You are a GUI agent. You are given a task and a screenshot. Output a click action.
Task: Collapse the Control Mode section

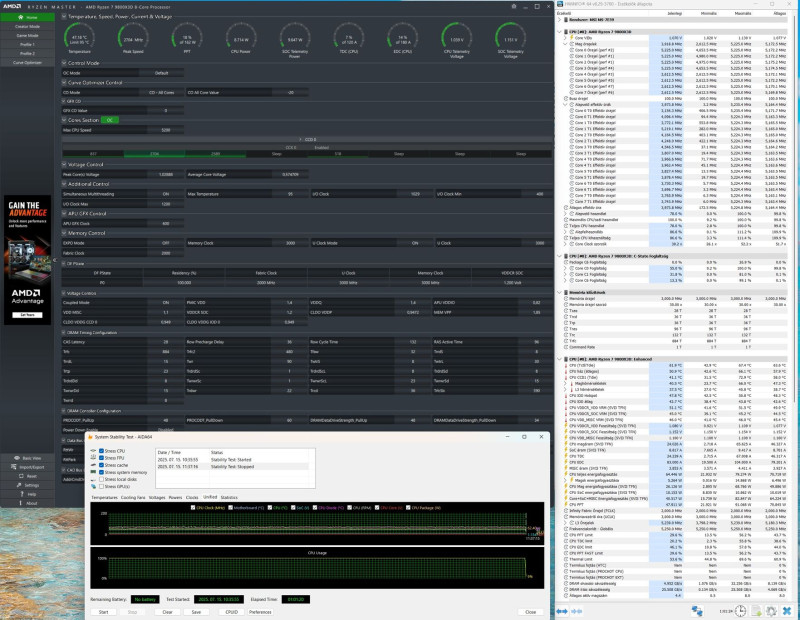click(64, 63)
